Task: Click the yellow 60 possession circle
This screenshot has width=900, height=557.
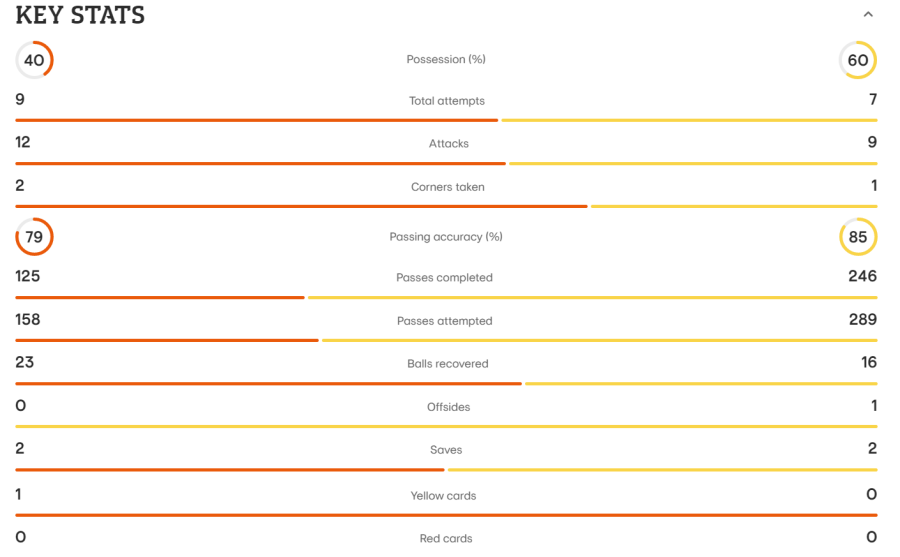Action: coord(858,60)
